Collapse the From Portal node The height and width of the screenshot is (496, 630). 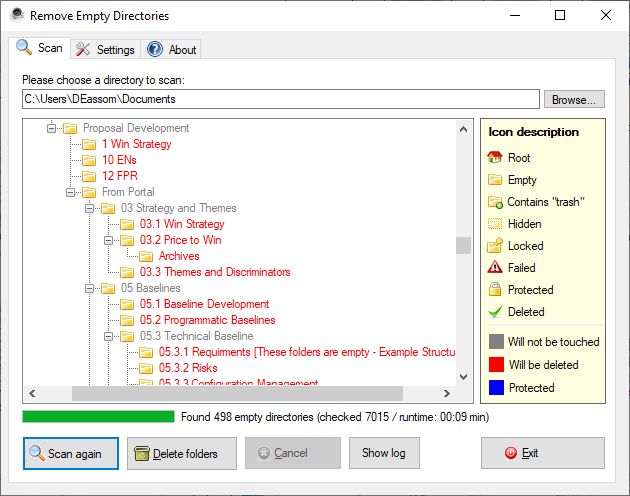(x=70, y=192)
